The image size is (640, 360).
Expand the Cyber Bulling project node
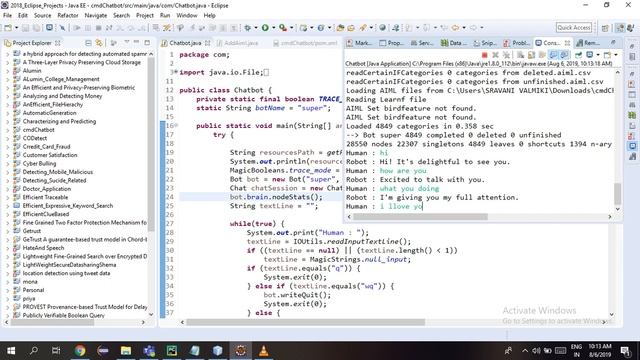(x=7, y=164)
